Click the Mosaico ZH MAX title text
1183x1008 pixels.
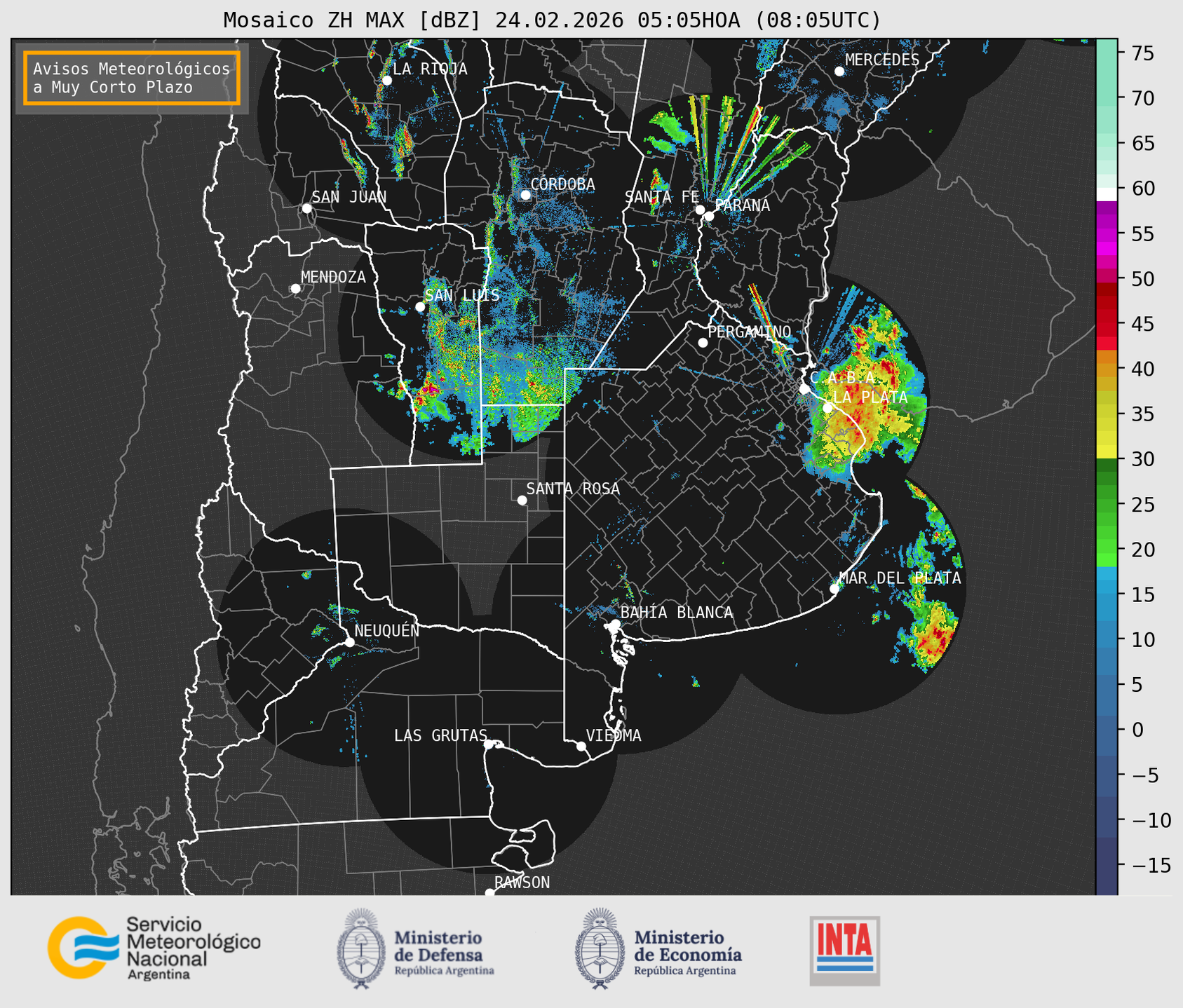pos(551,20)
